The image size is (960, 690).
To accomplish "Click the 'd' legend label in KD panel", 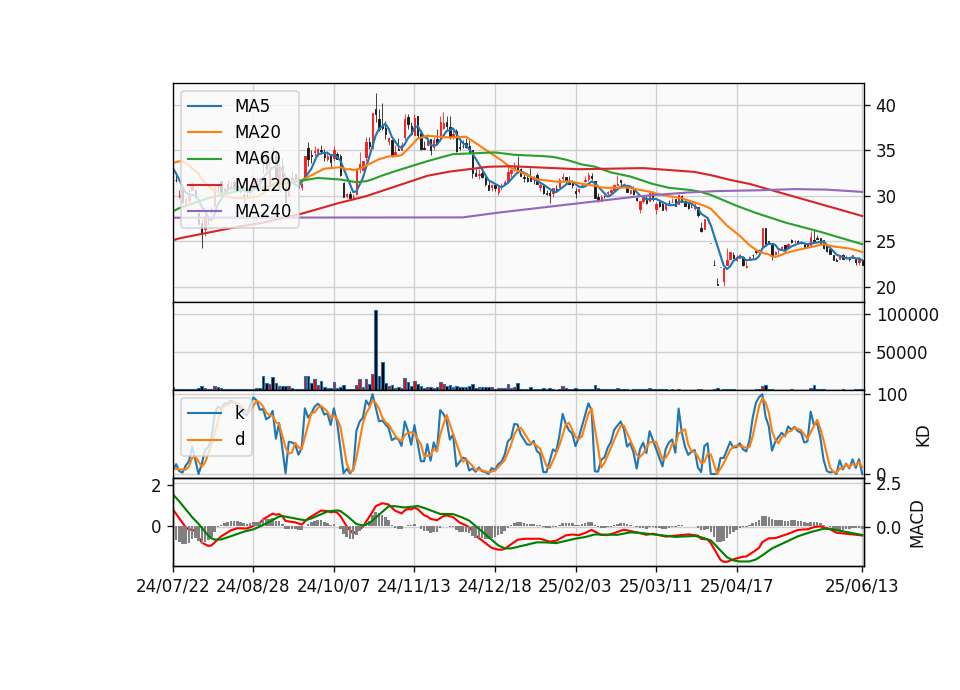I will (240, 439).
